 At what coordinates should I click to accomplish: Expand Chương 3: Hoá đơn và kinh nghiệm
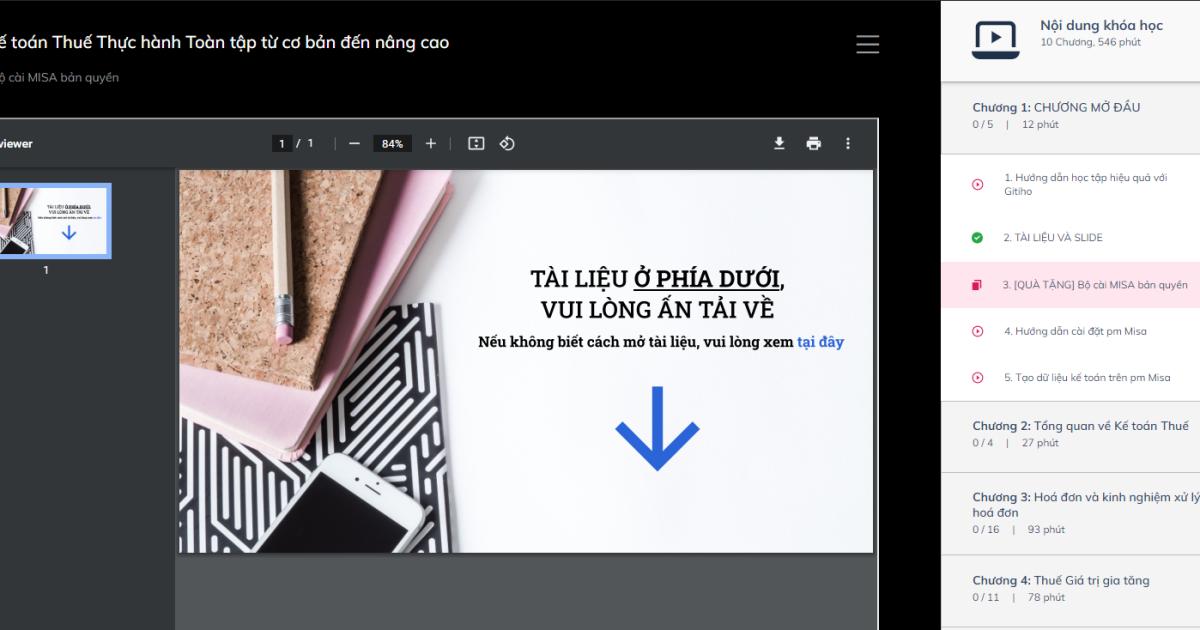[x=1070, y=512]
